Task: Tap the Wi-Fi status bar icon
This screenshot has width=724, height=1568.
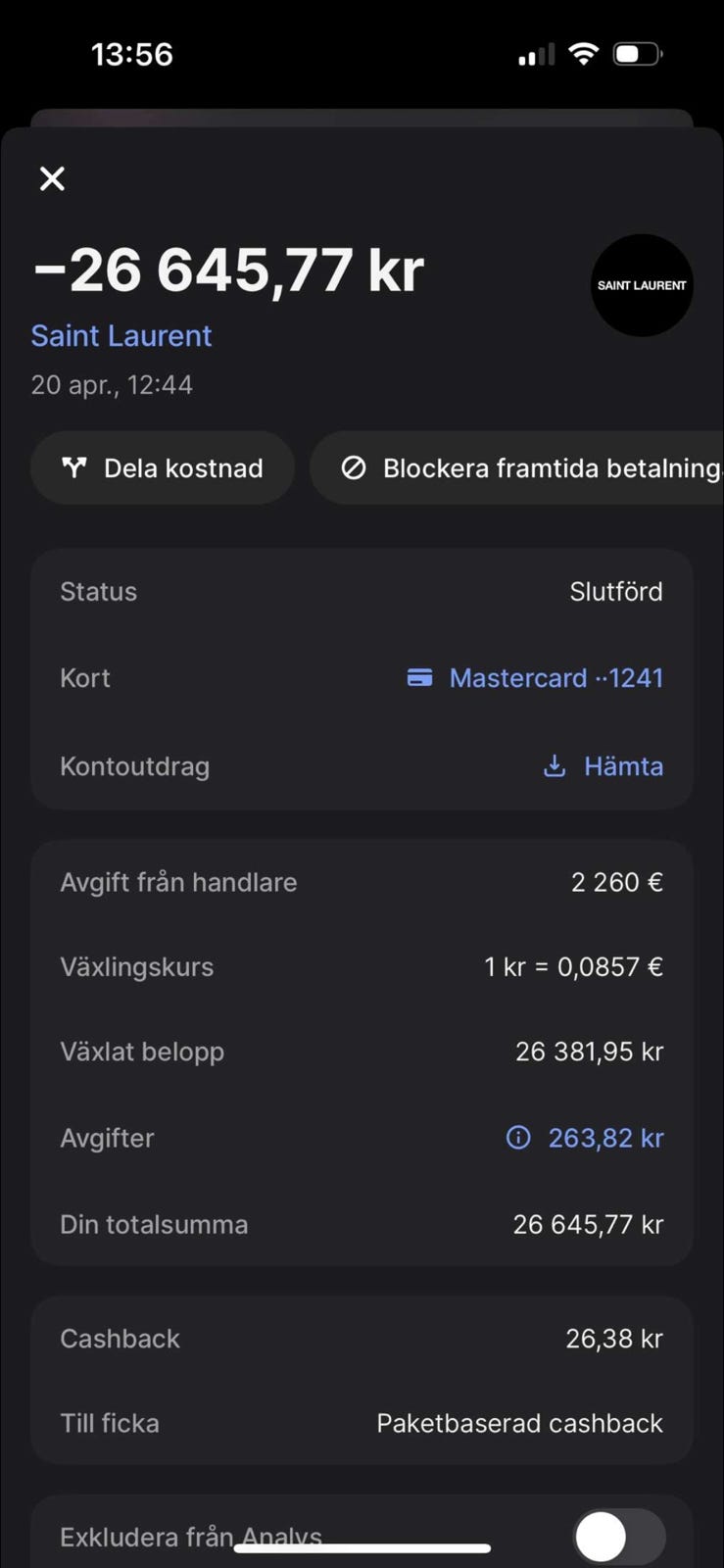Action: (x=583, y=54)
